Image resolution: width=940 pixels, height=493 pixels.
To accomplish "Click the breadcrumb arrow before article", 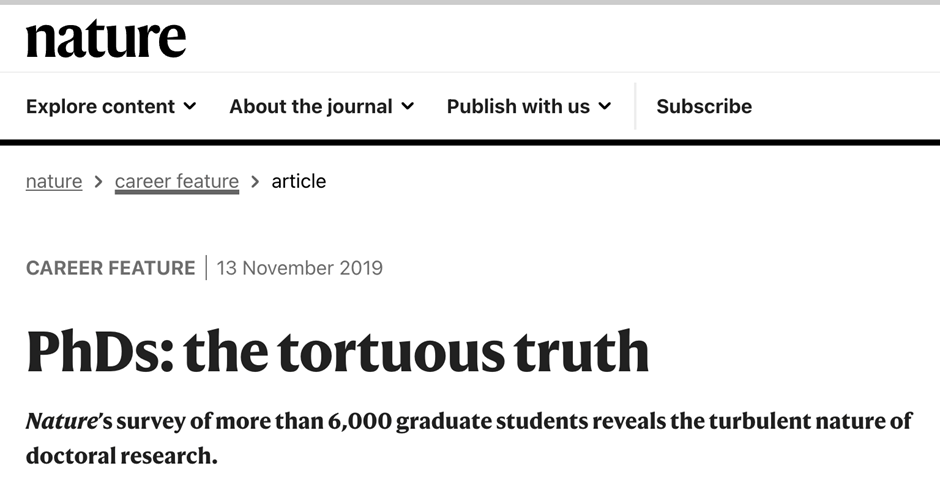I will tap(255, 182).
